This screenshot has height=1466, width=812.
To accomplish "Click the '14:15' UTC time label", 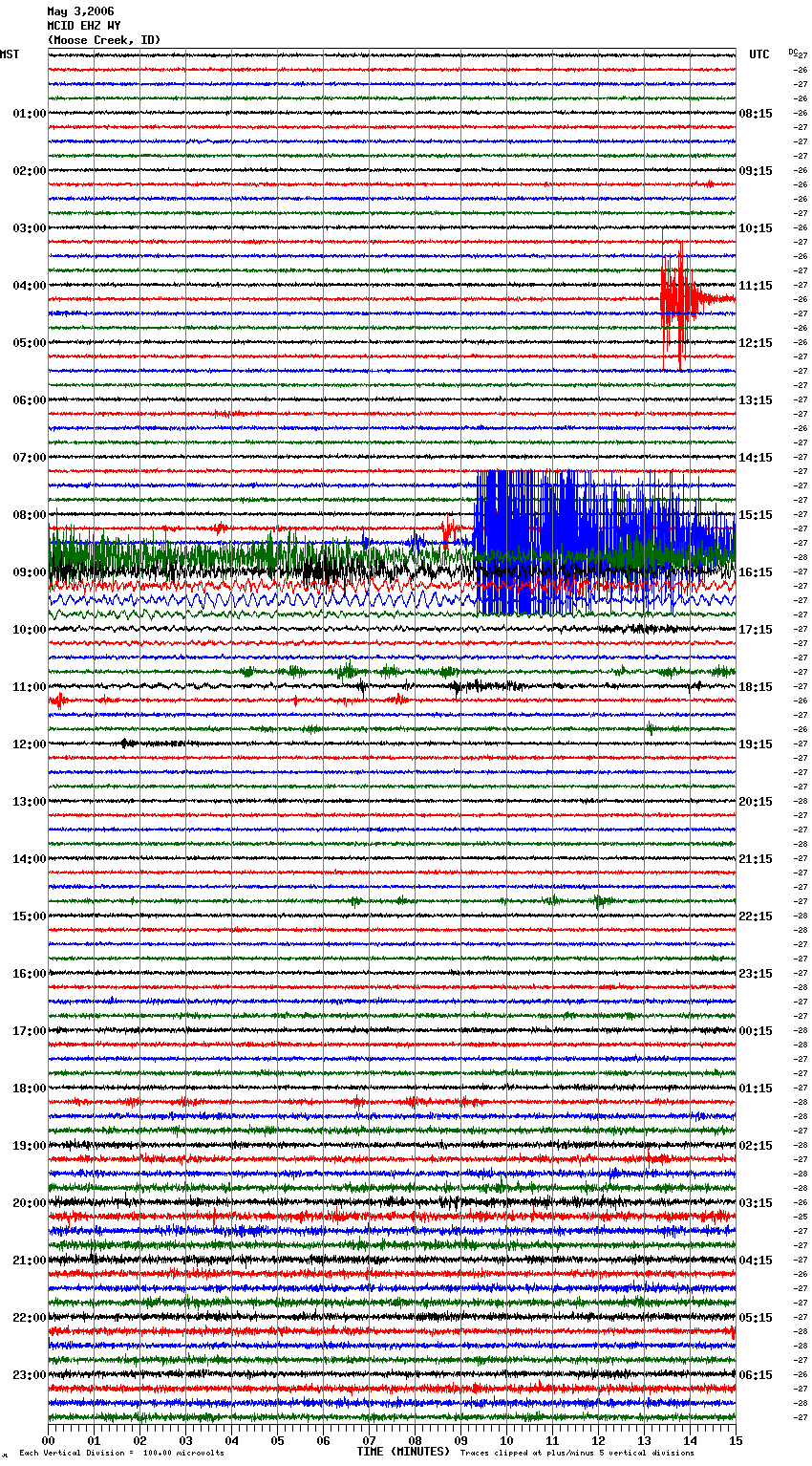I will click(x=756, y=458).
